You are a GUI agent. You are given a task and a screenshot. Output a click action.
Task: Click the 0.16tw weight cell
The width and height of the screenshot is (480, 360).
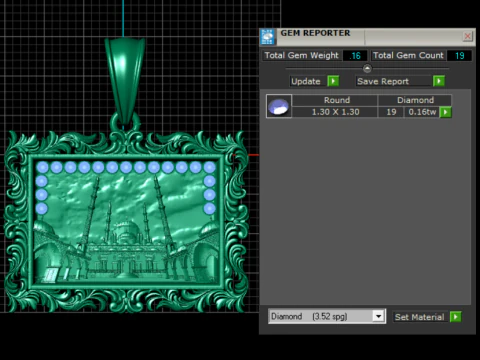(422, 112)
